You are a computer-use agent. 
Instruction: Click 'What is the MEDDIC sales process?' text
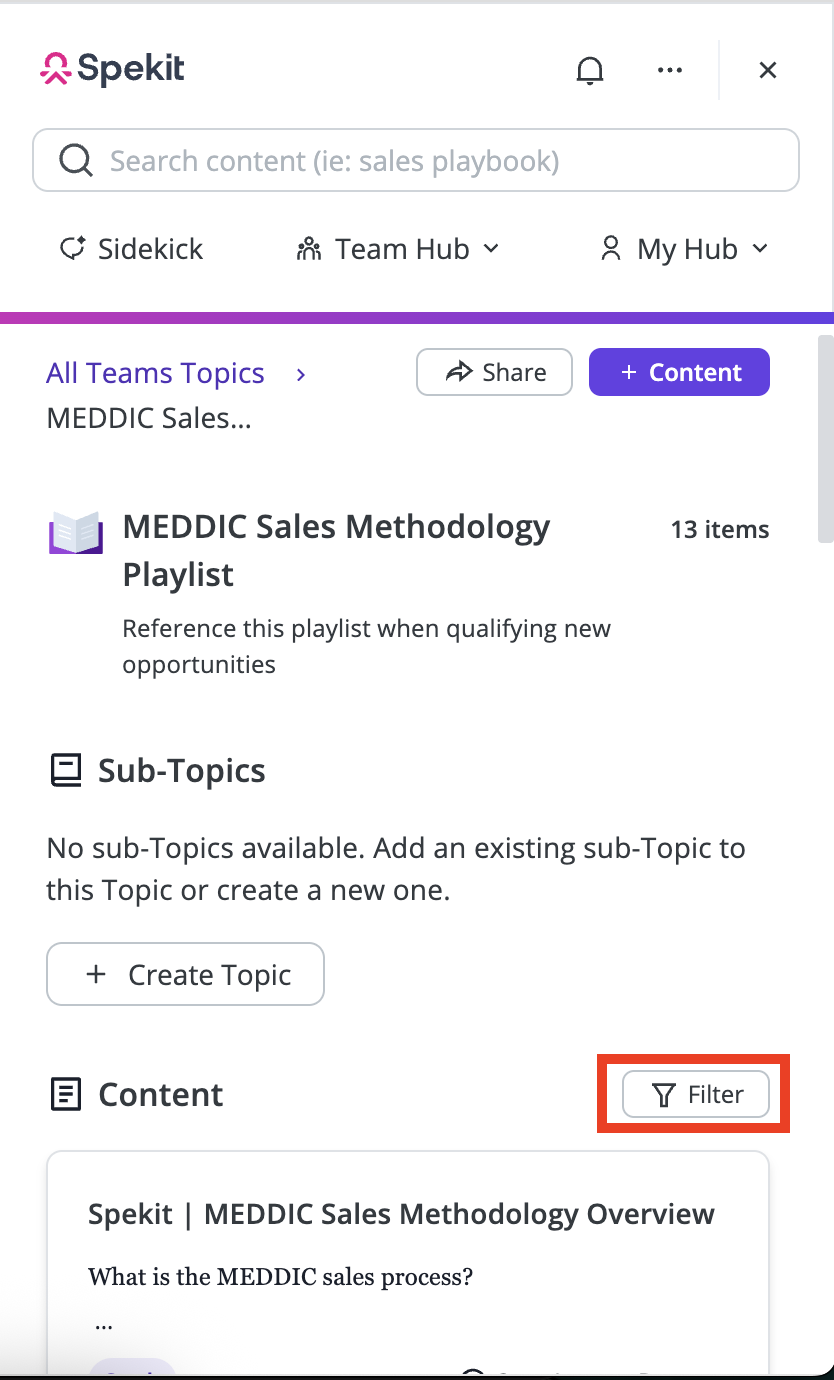(280, 1277)
